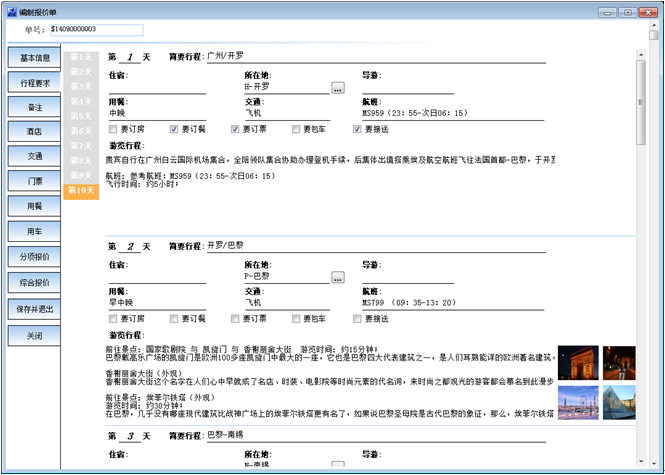Enable 要订票 checkbox for day 2
The width and height of the screenshot is (665, 475).
tap(235, 319)
